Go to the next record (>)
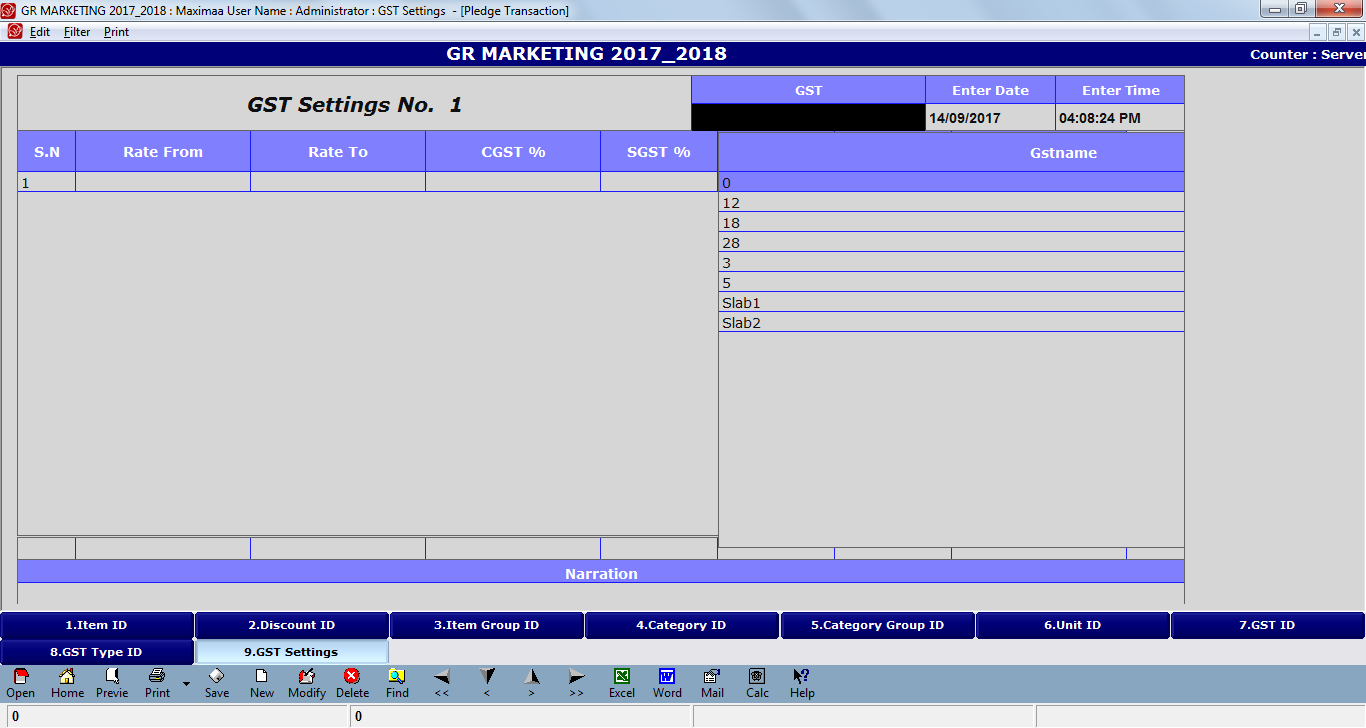 532,684
